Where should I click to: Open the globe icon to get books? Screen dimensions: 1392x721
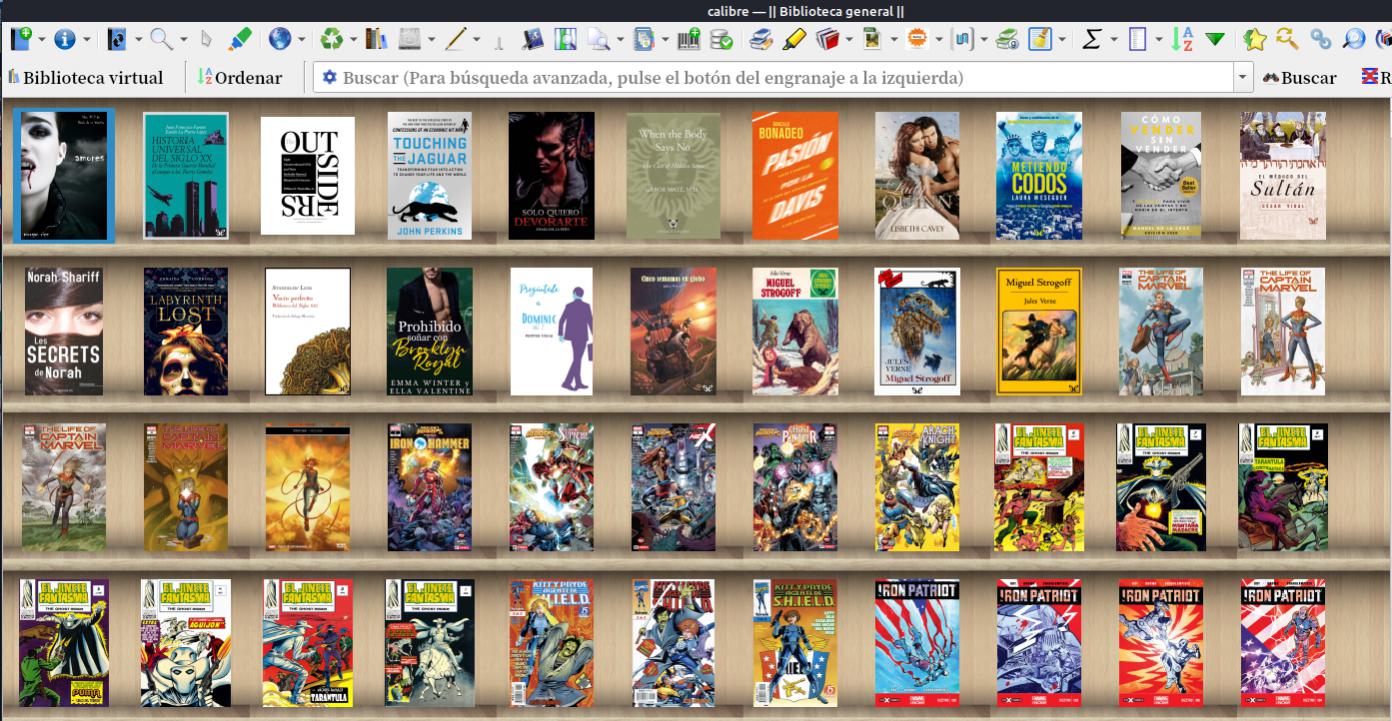[279, 39]
